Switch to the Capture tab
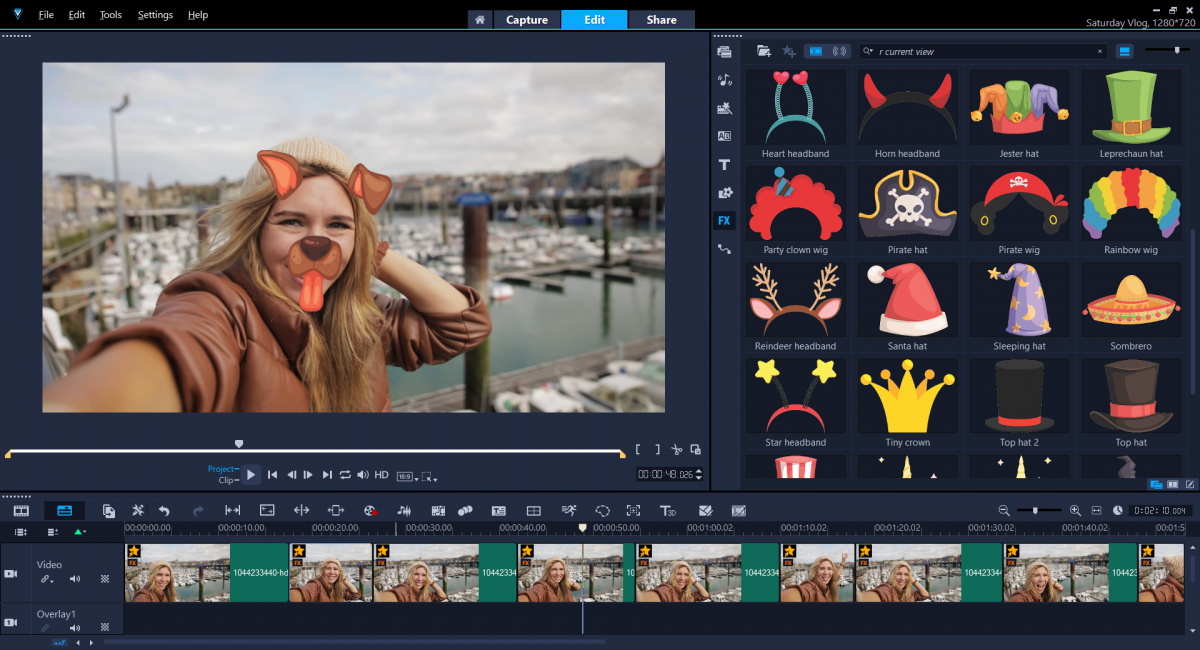 click(x=526, y=20)
